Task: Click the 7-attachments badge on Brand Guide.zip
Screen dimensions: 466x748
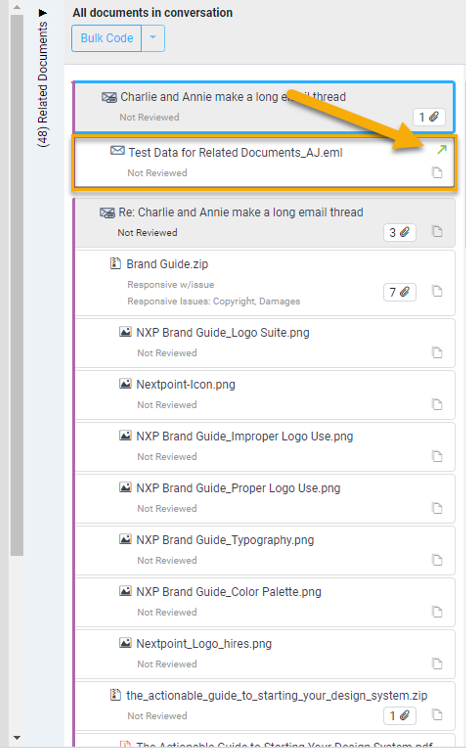Action: (x=400, y=292)
